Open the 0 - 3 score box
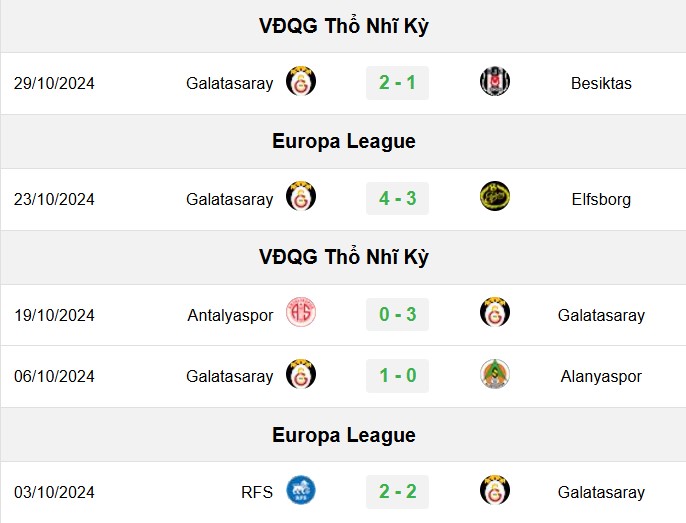The height and width of the screenshot is (523, 686). [397, 315]
